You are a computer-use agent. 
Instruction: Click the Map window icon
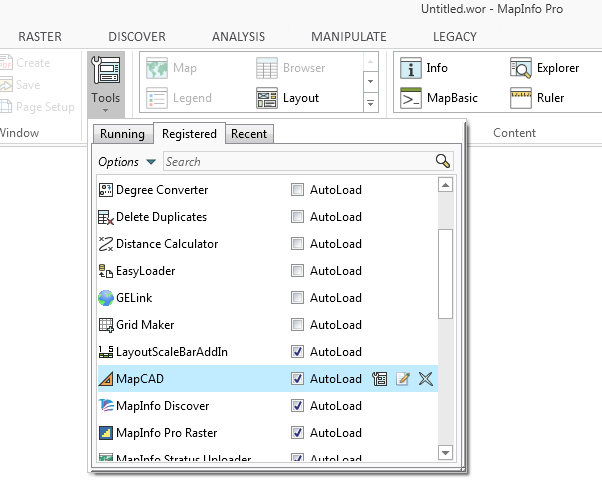[157, 68]
